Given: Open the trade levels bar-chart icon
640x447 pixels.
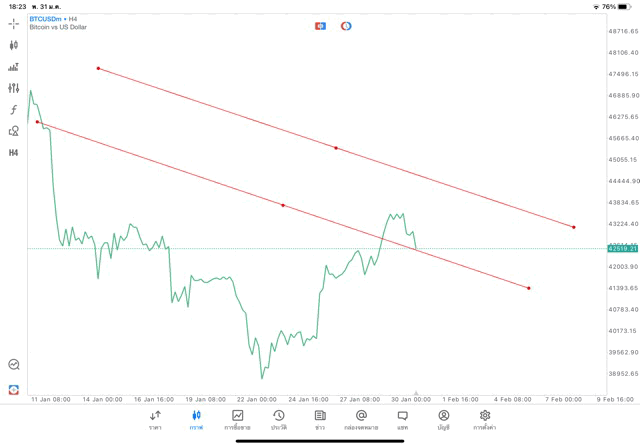Looking at the screenshot, I should coord(14,67).
